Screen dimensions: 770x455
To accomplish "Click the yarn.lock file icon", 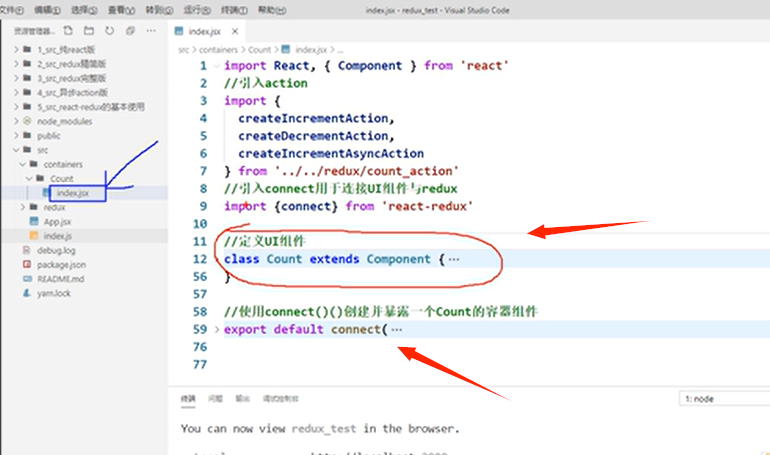I will click(27, 293).
